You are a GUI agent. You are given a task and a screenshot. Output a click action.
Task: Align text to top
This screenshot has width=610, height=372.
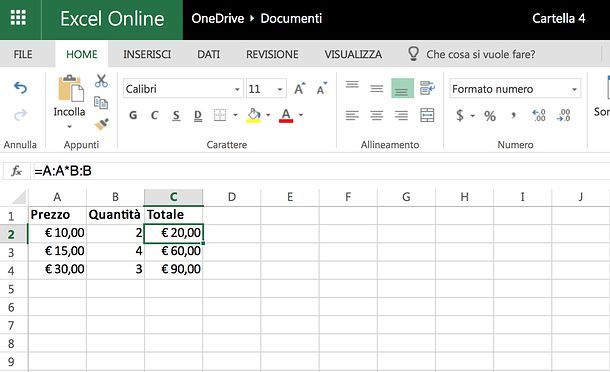tap(352, 84)
